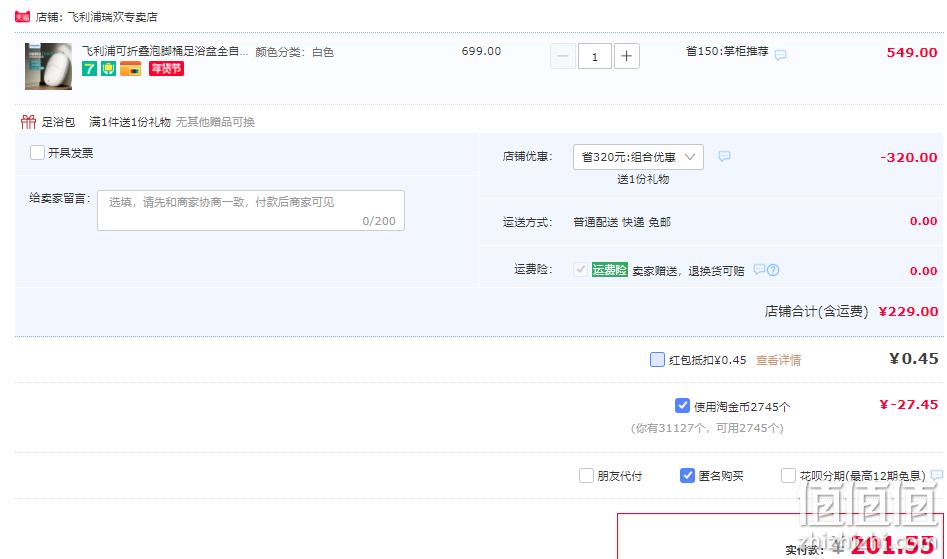
Task: Click the ¥-27.45 coin deduction amount
Action: [908, 404]
